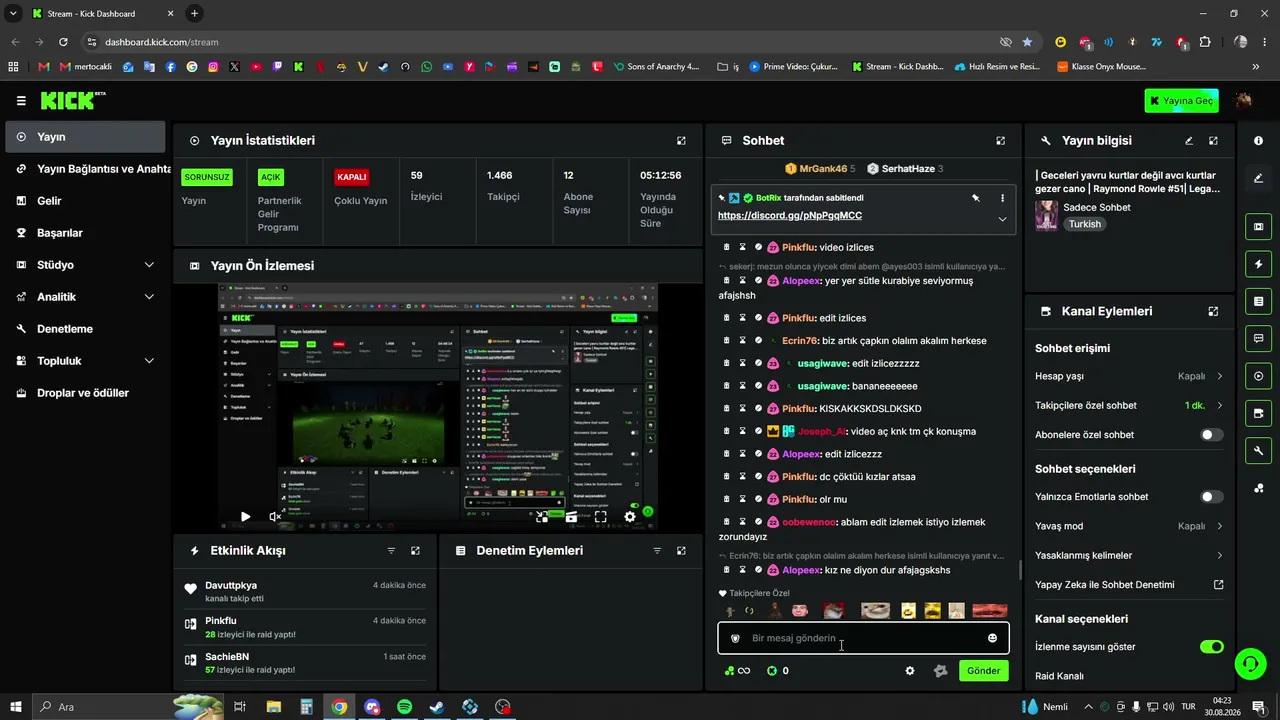This screenshot has height=720, width=1280.
Task: Click the lightning bolt icon in right rail
Action: click(1258, 264)
